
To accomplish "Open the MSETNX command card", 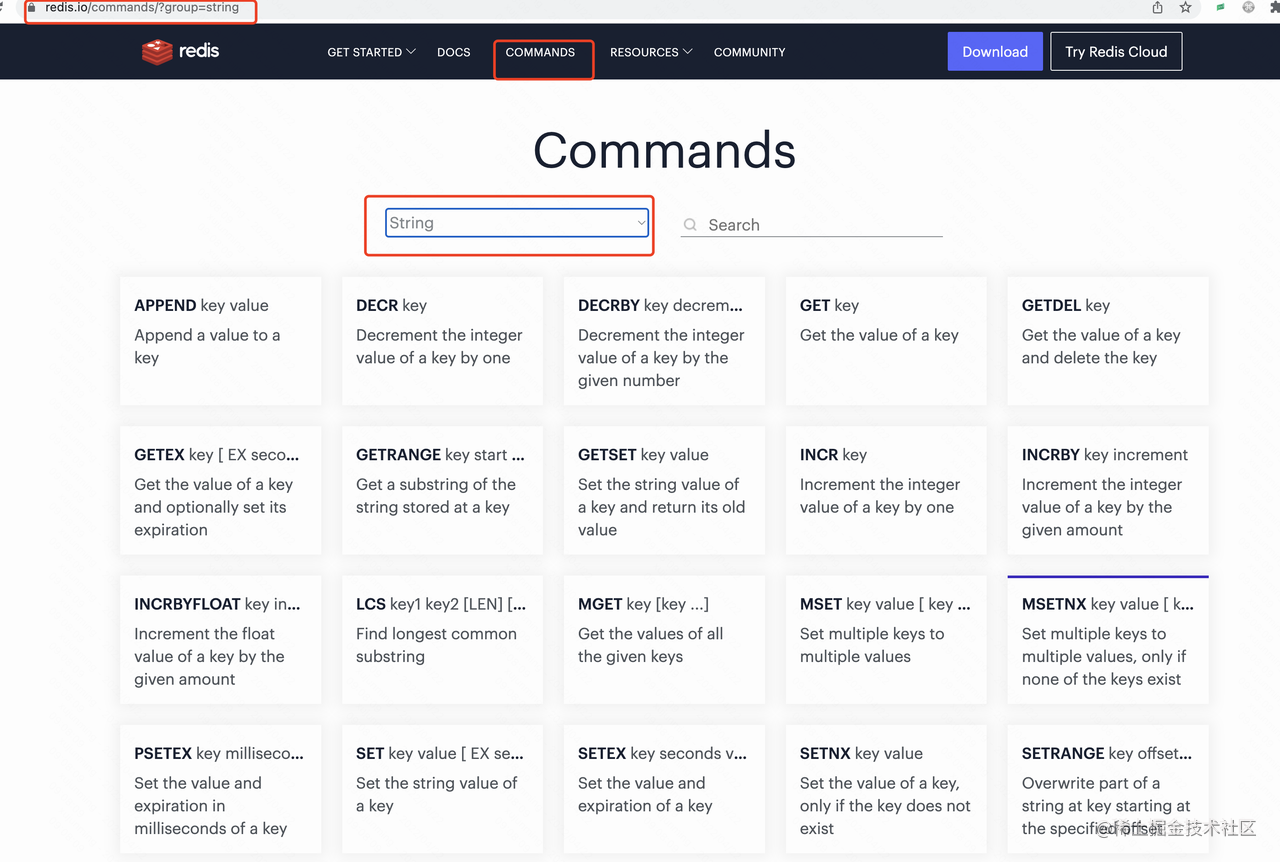I will (x=1108, y=639).
